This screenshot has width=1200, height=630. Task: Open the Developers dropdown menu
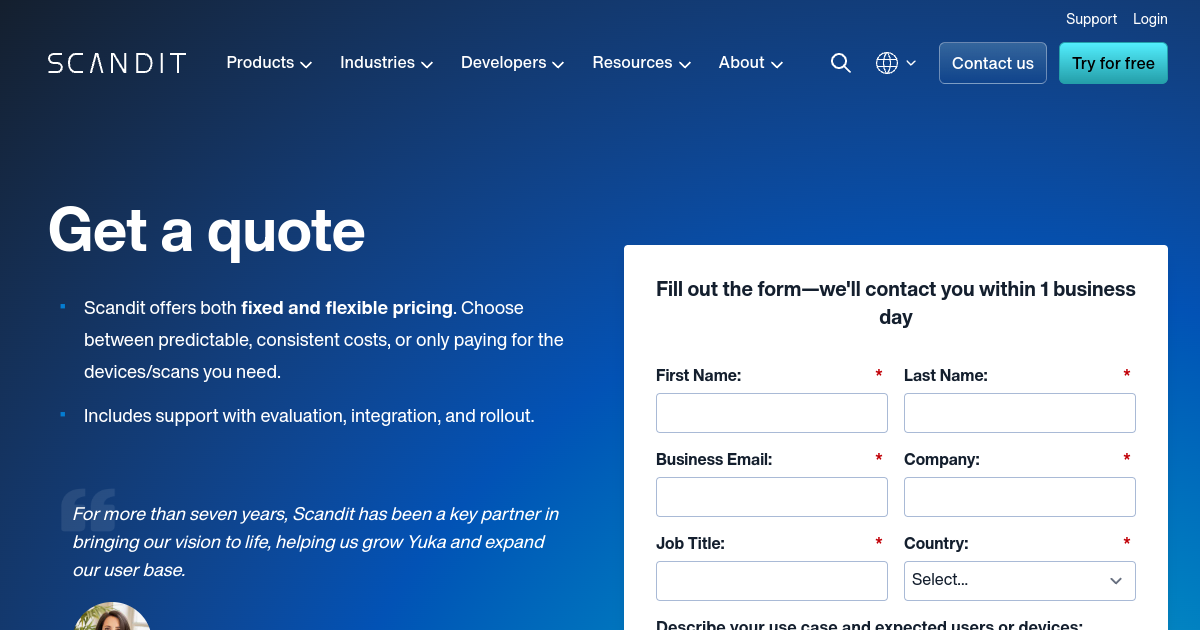512,63
